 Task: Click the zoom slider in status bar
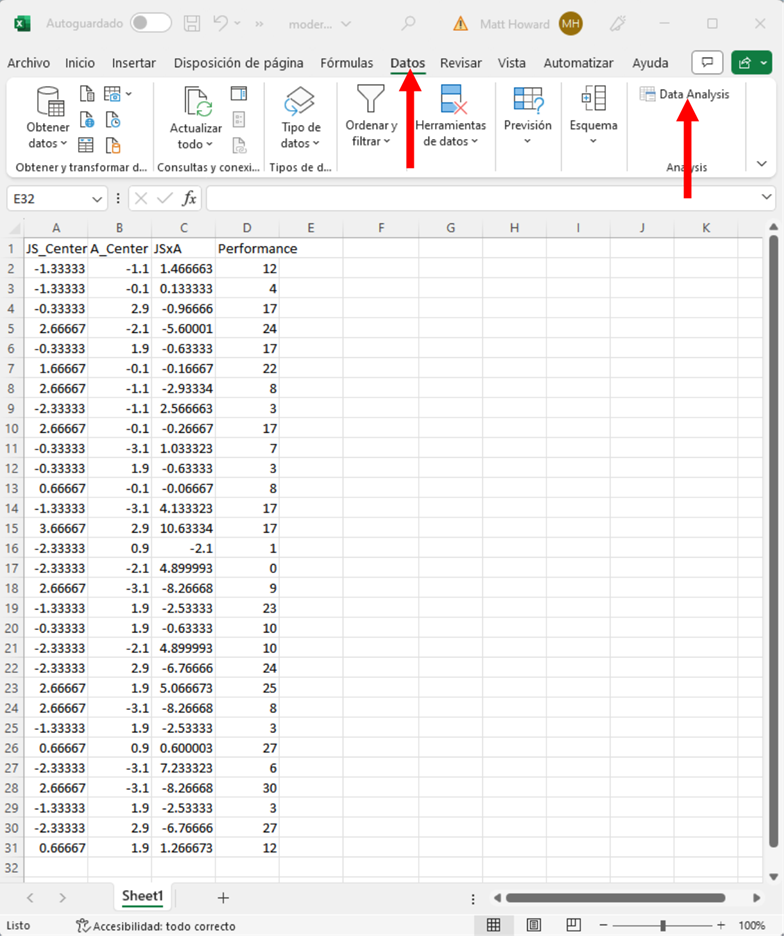coord(662,925)
